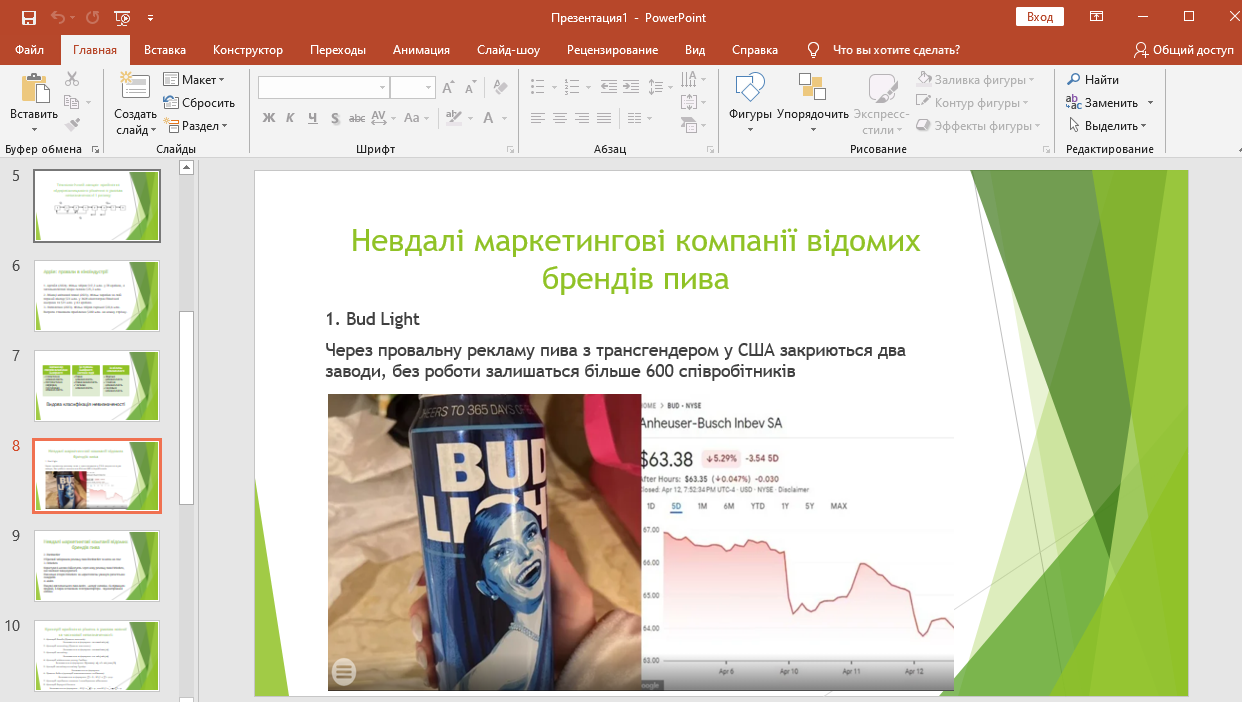Cut selection with the scissors icon
This screenshot has width=1242, height=702.
tap(72, 79)
